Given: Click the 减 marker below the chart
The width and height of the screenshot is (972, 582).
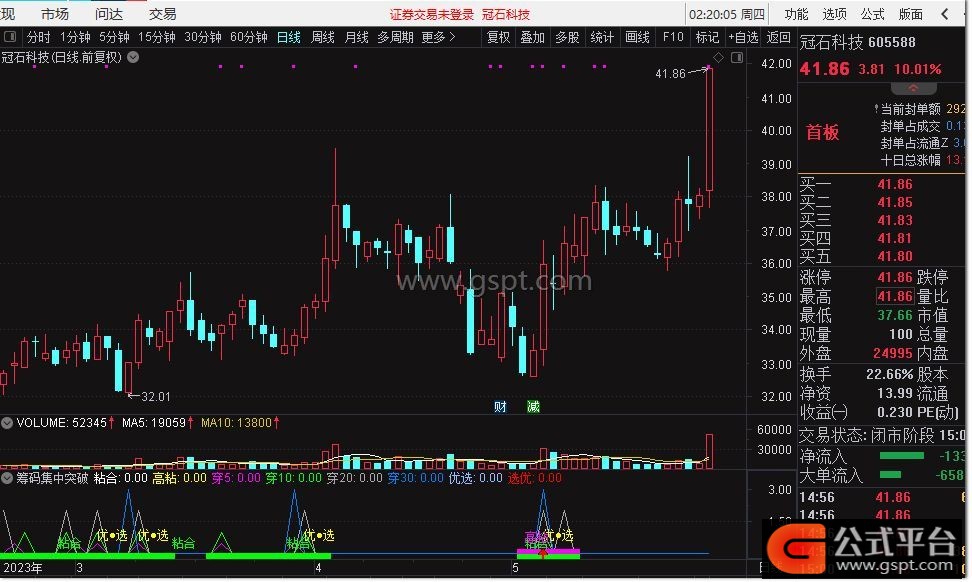Looking at the screenshot, I should (x=533, y=407).
